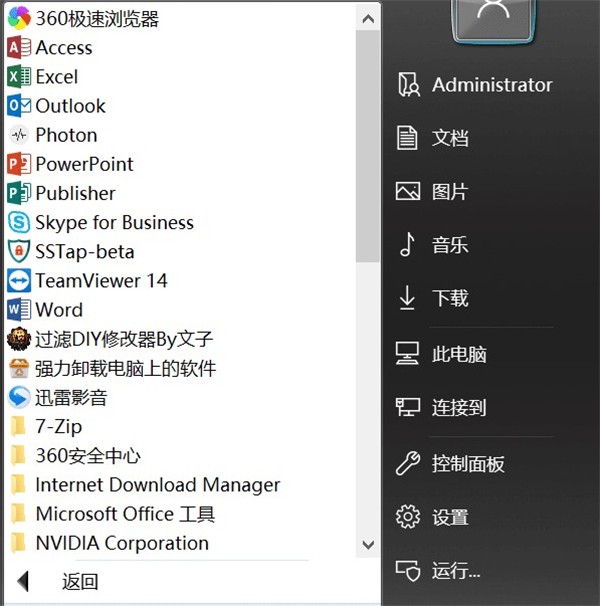This screenshot has width=600, height=606.
Task: Click the 返回 back button
Action: 80,581
